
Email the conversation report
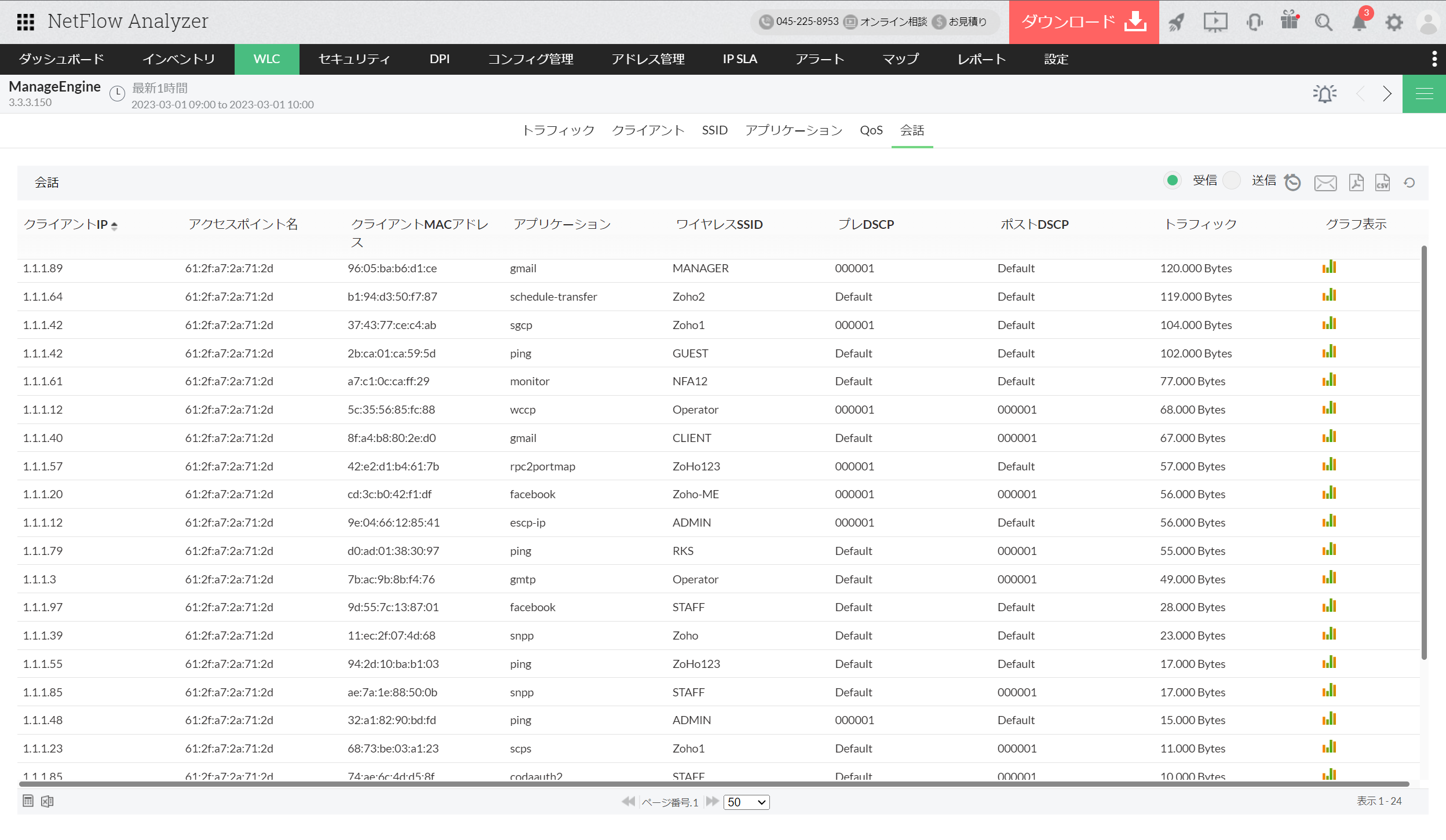click(x=1326, y=183)
